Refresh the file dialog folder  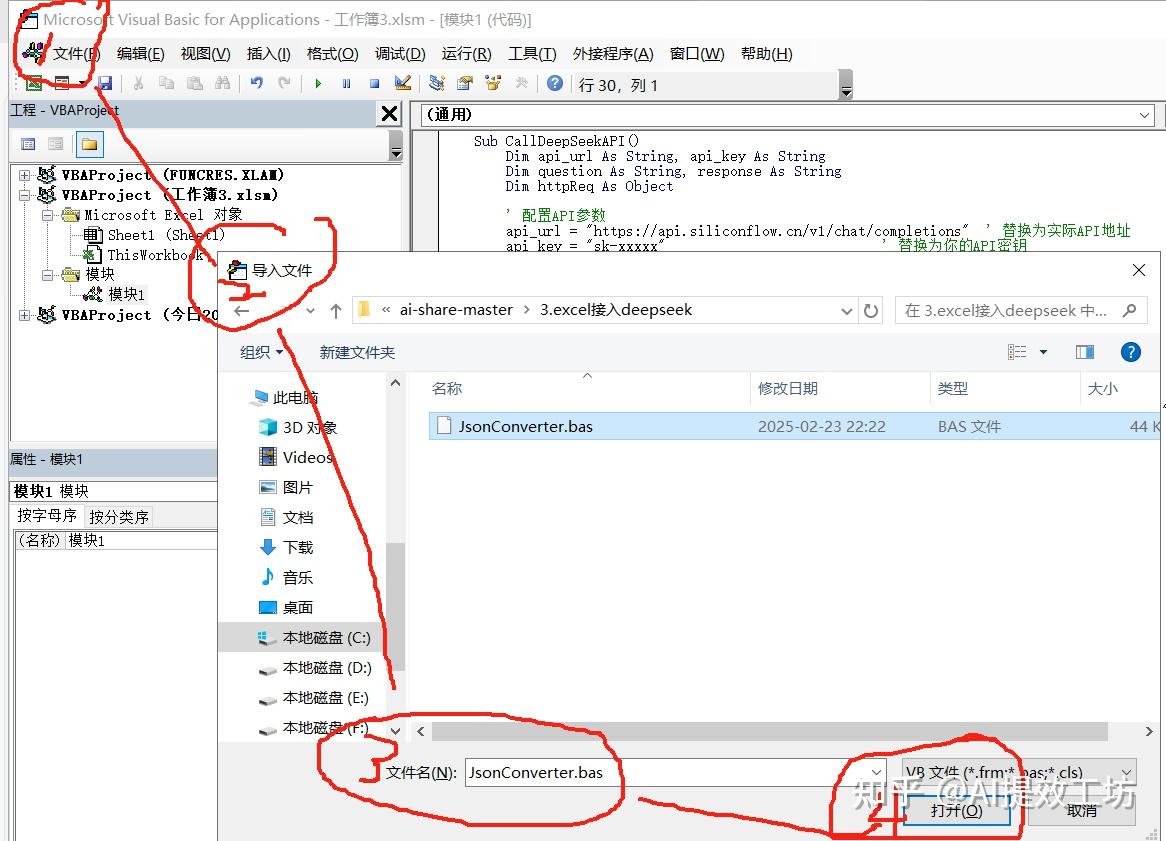[871, 310]
